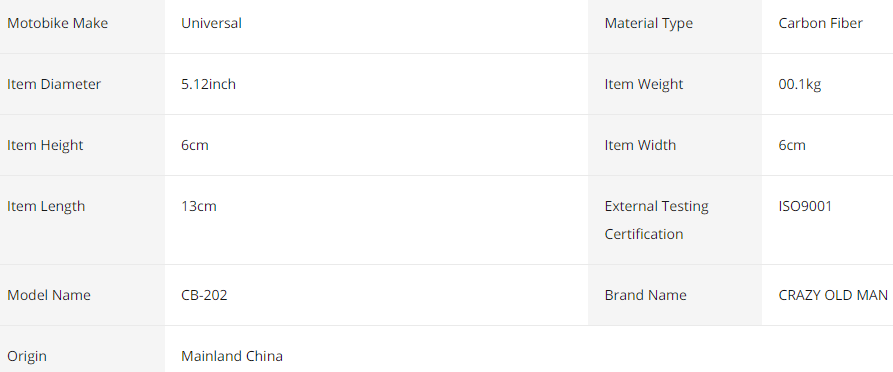
Task: Select the 5.12inch value
Action: click(208, 84)
